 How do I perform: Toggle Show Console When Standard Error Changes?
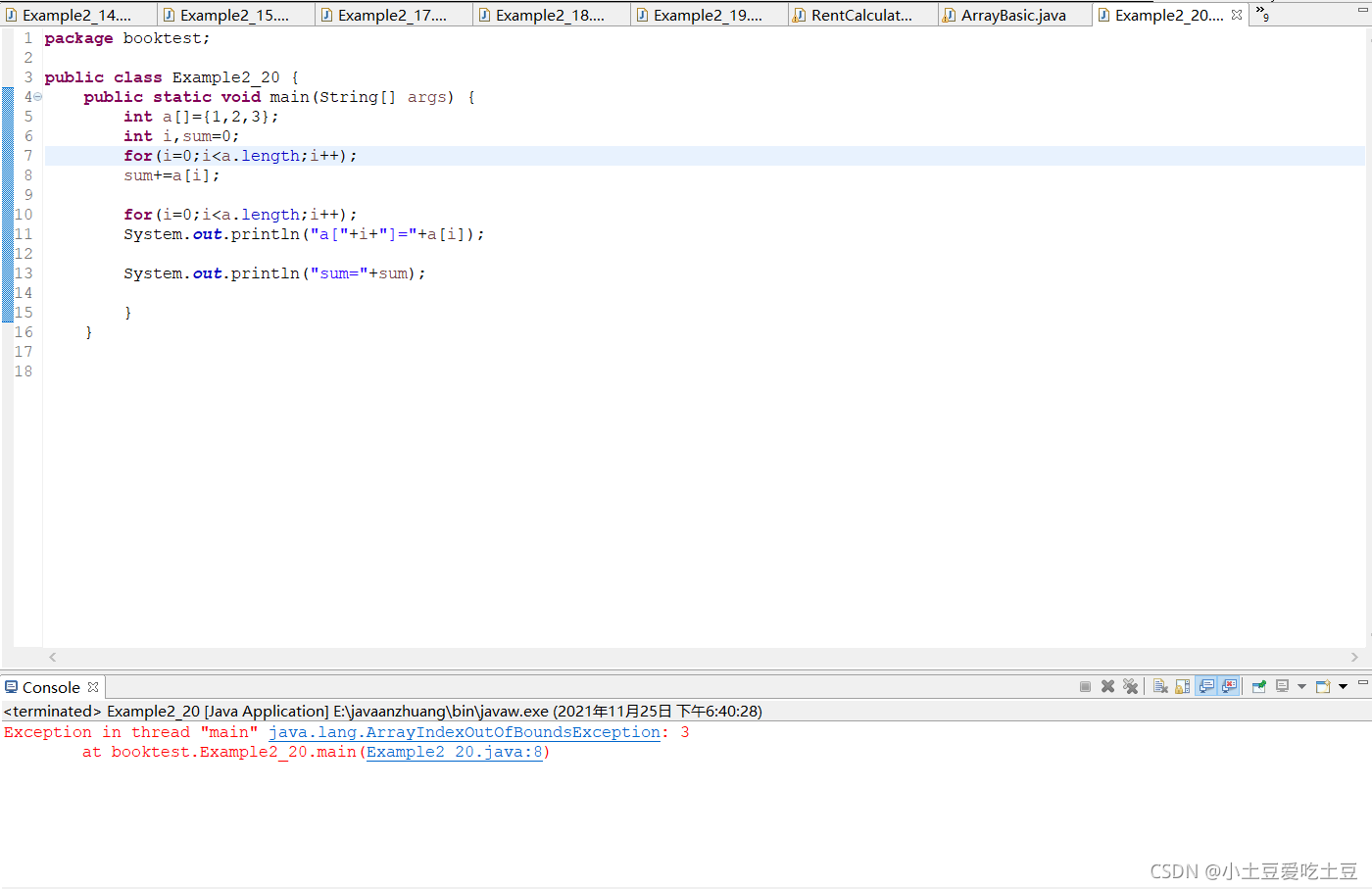[x=1230, y=686]
